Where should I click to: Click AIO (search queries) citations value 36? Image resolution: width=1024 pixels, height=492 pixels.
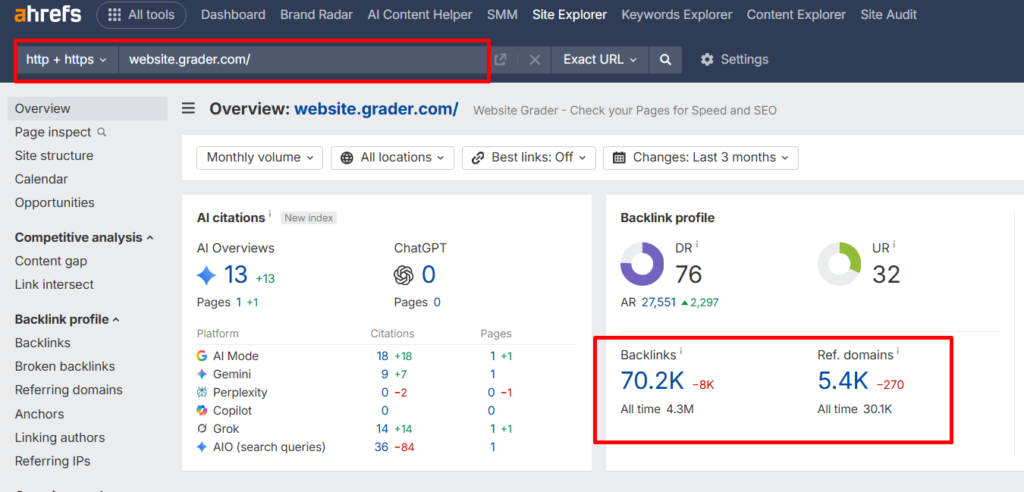[x=382, y=448]
